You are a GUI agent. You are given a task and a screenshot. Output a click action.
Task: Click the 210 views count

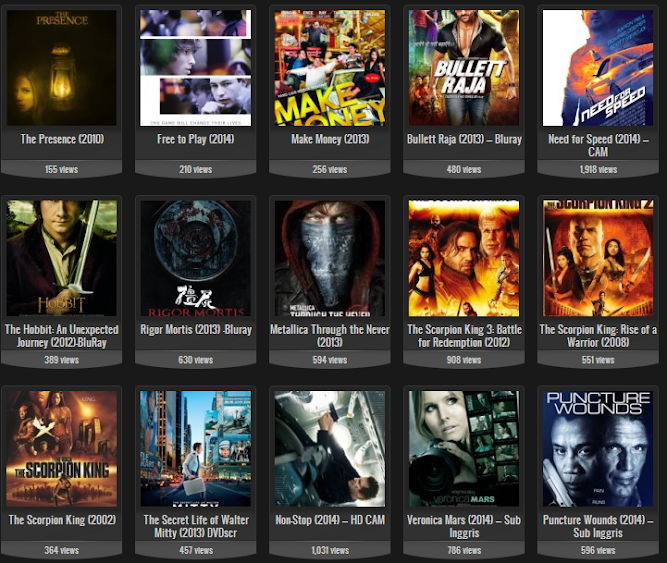click(196, 169)
